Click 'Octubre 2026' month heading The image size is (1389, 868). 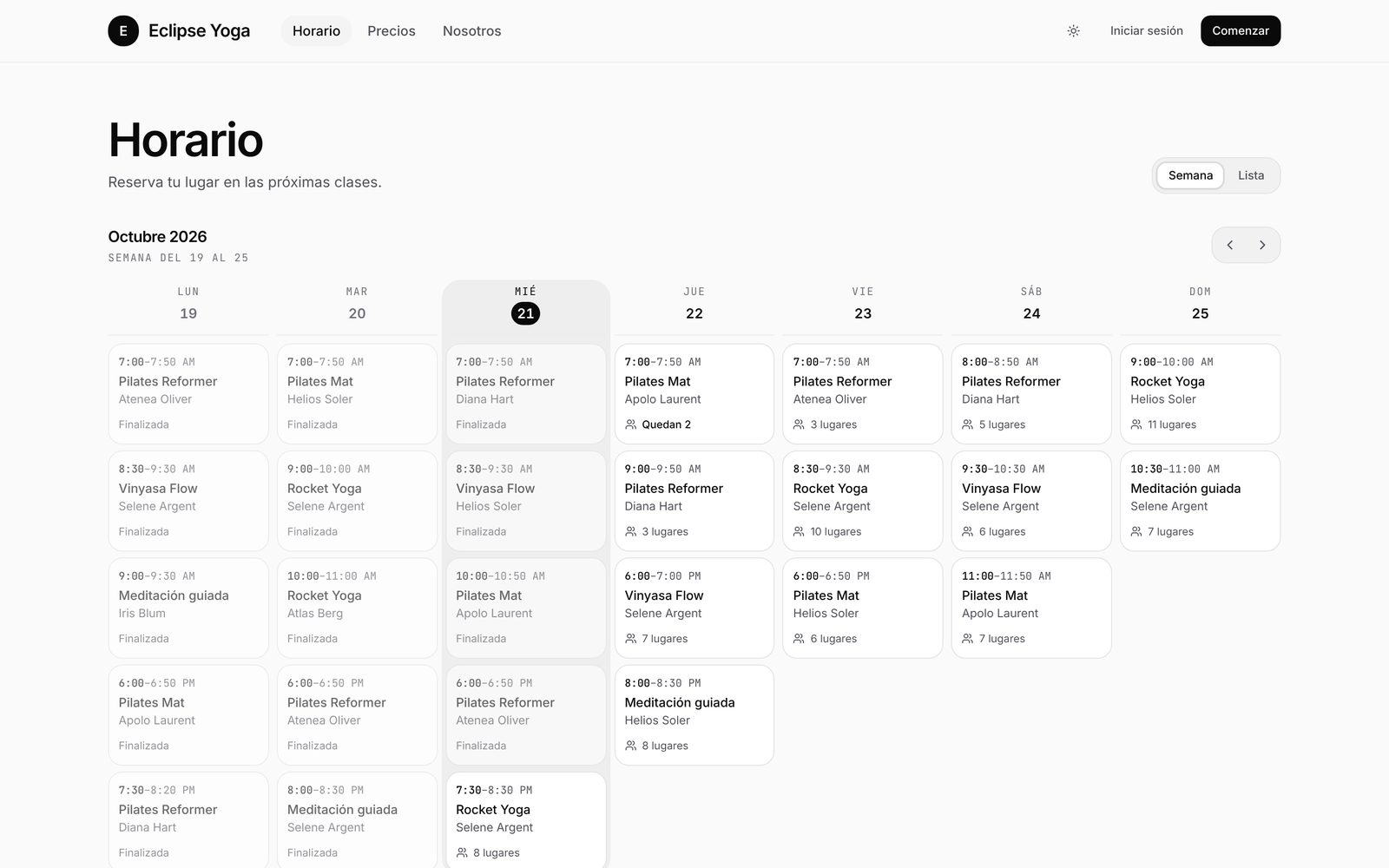(157, 237)
